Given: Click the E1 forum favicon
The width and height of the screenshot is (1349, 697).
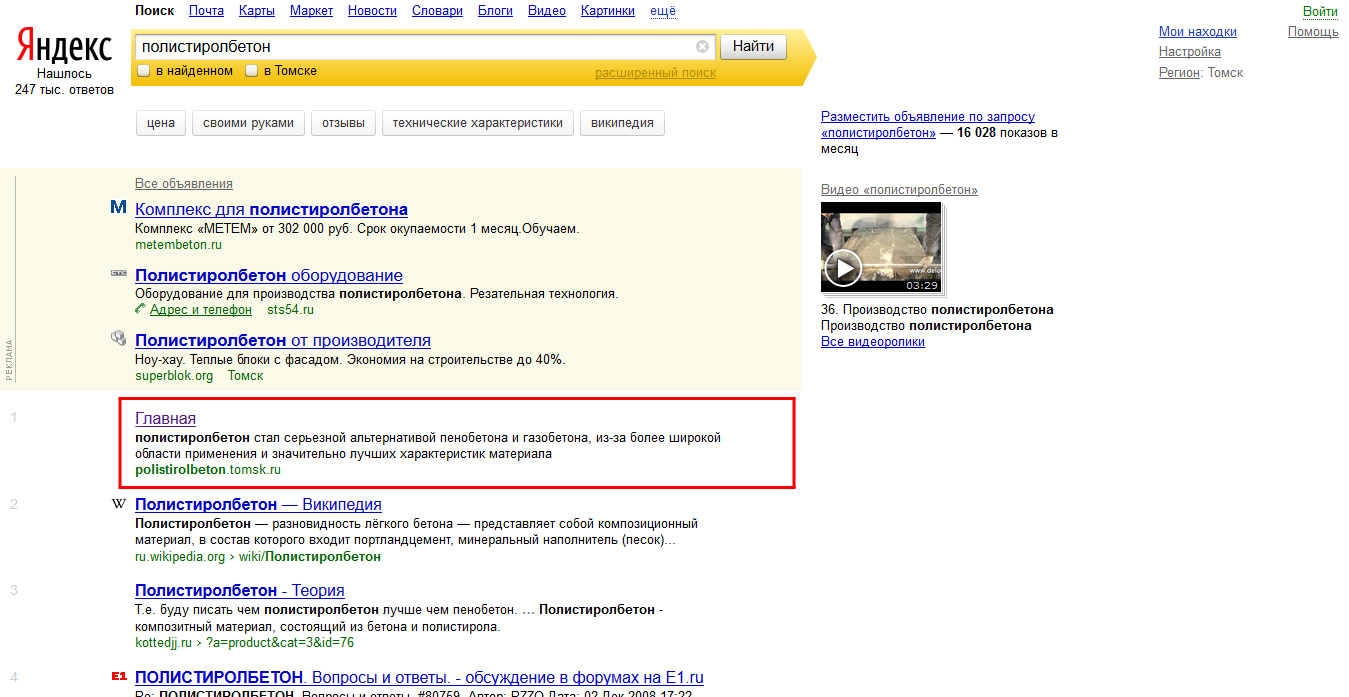Looking at the screenshot, I should 119,677.
